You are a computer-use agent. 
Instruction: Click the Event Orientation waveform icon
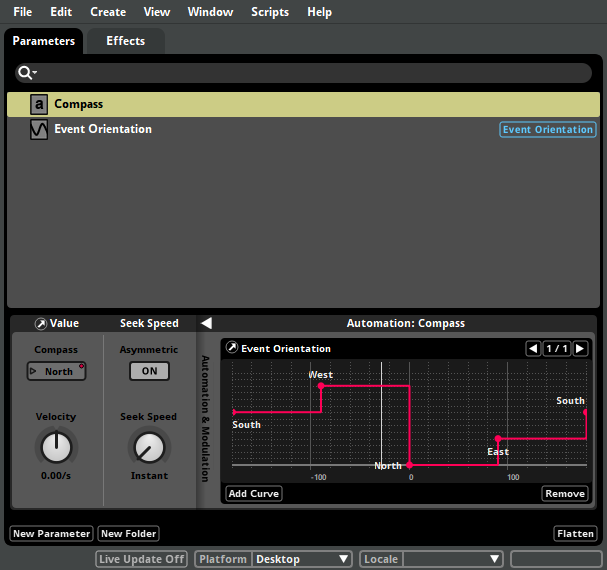point(39,130)
